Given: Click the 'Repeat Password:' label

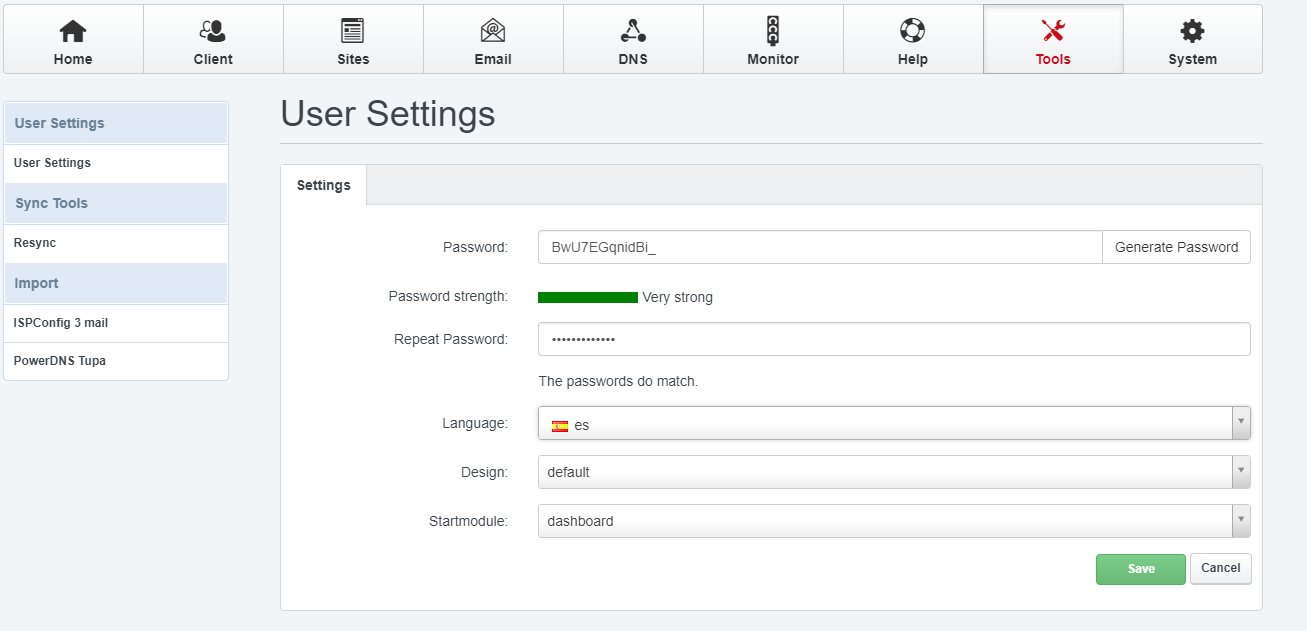Looking at the screenshot, I should (x=451, y=339).
